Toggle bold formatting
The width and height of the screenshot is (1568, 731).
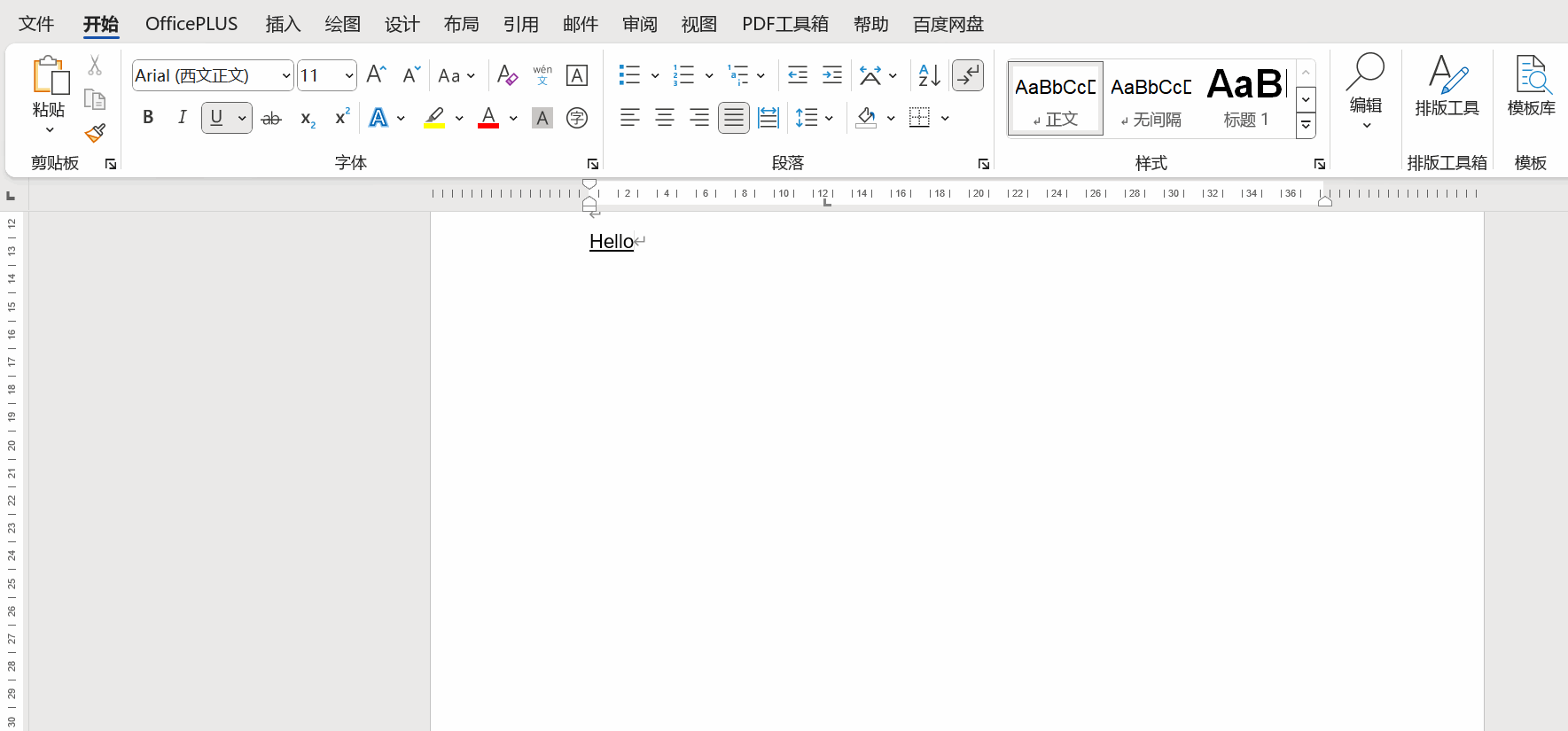pyautogui.click(x=148, y=118)
